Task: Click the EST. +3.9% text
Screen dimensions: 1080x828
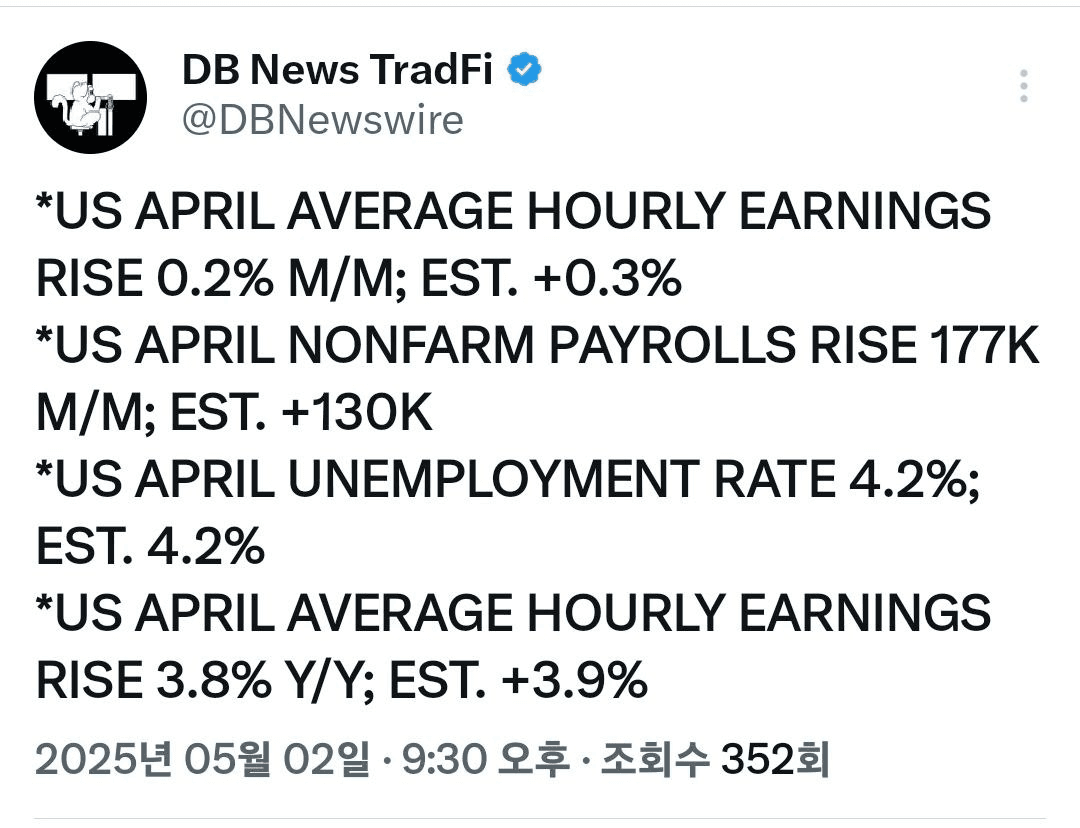Action: (x=519, y=680)
